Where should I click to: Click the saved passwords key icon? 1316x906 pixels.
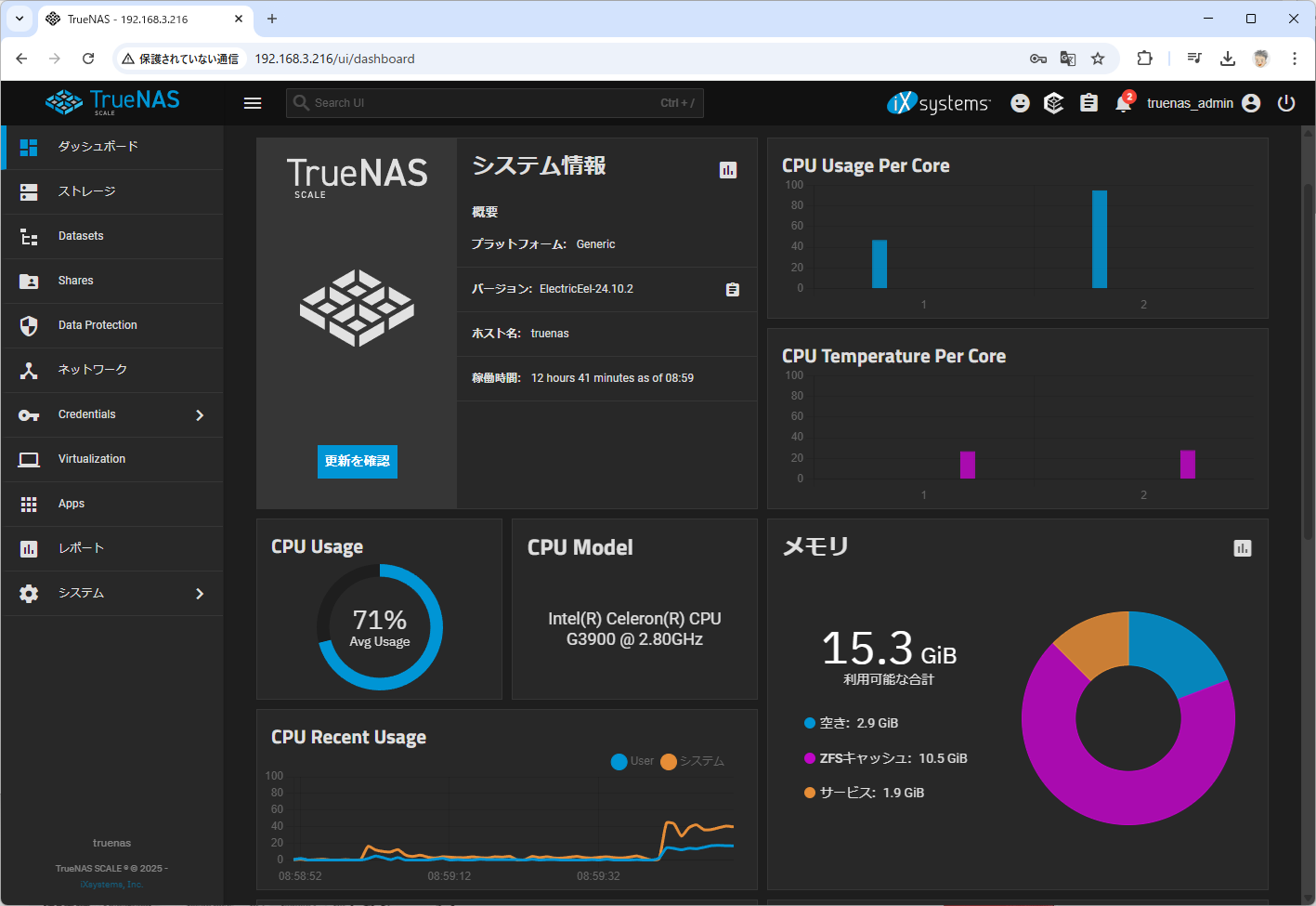click(1038, 59)
